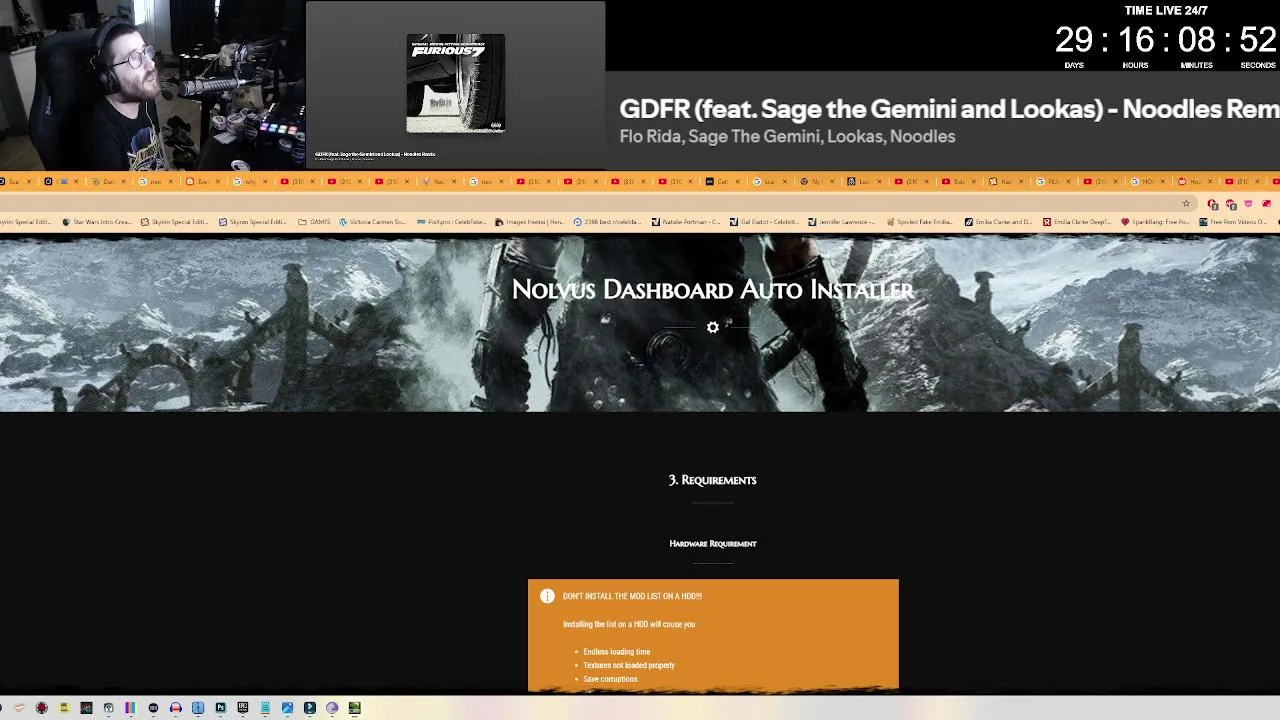1280x720 pixels.
Task: Open the Photos app from the taskbar
Action: (287, 708)
